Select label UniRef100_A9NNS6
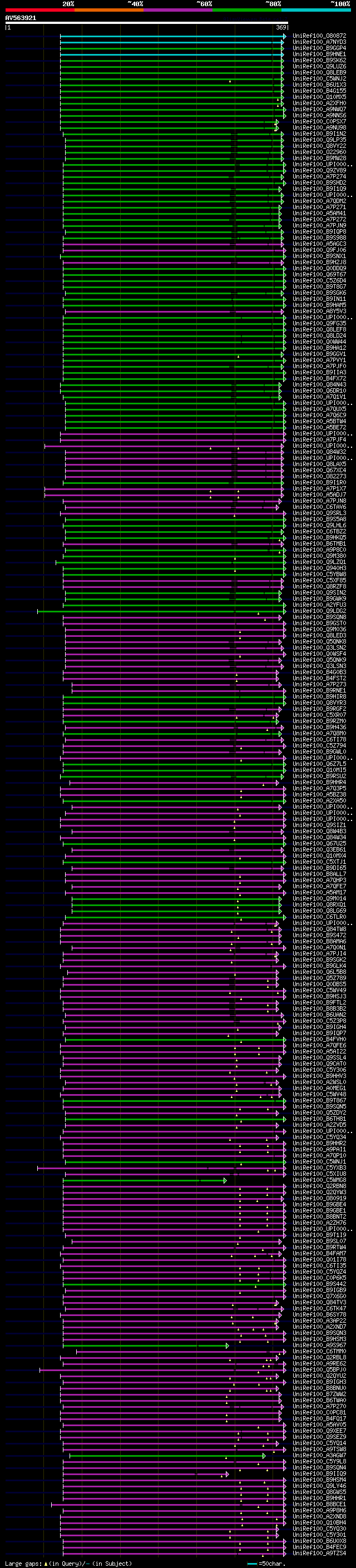356x1568 pixels. [x=319, y=116]
